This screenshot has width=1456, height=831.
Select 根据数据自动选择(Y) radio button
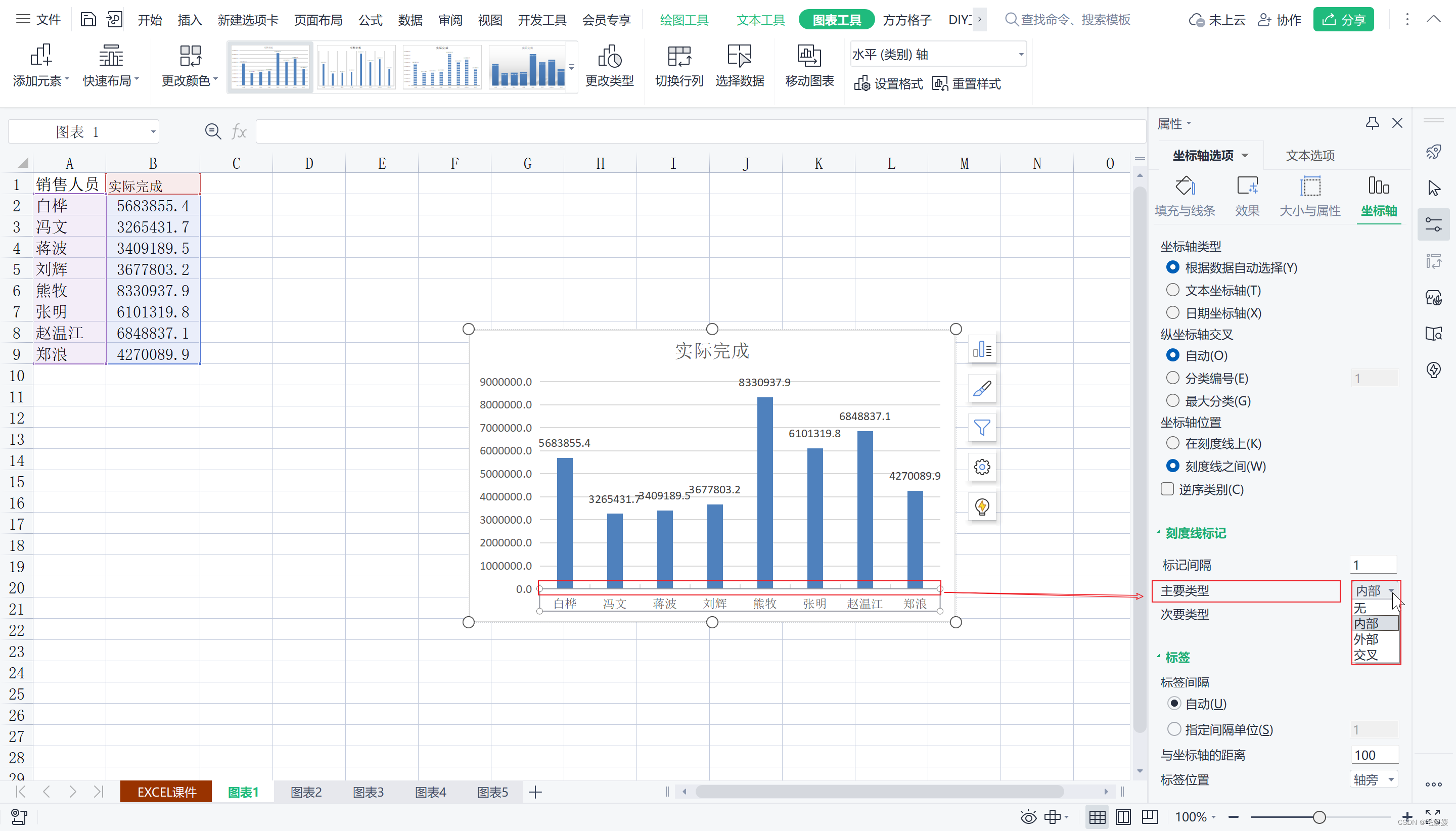tap(1172, 267)
